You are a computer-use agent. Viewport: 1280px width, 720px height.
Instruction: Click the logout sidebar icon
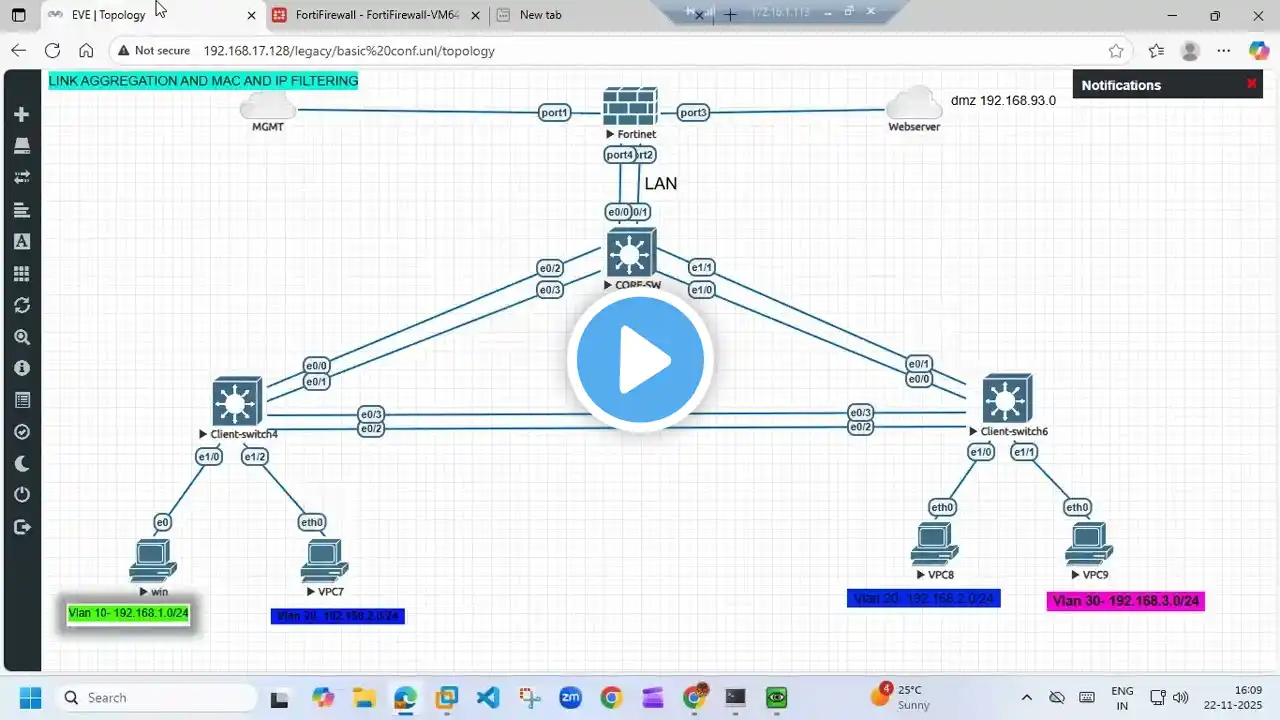pyautogui.click(x=21, y=527)
